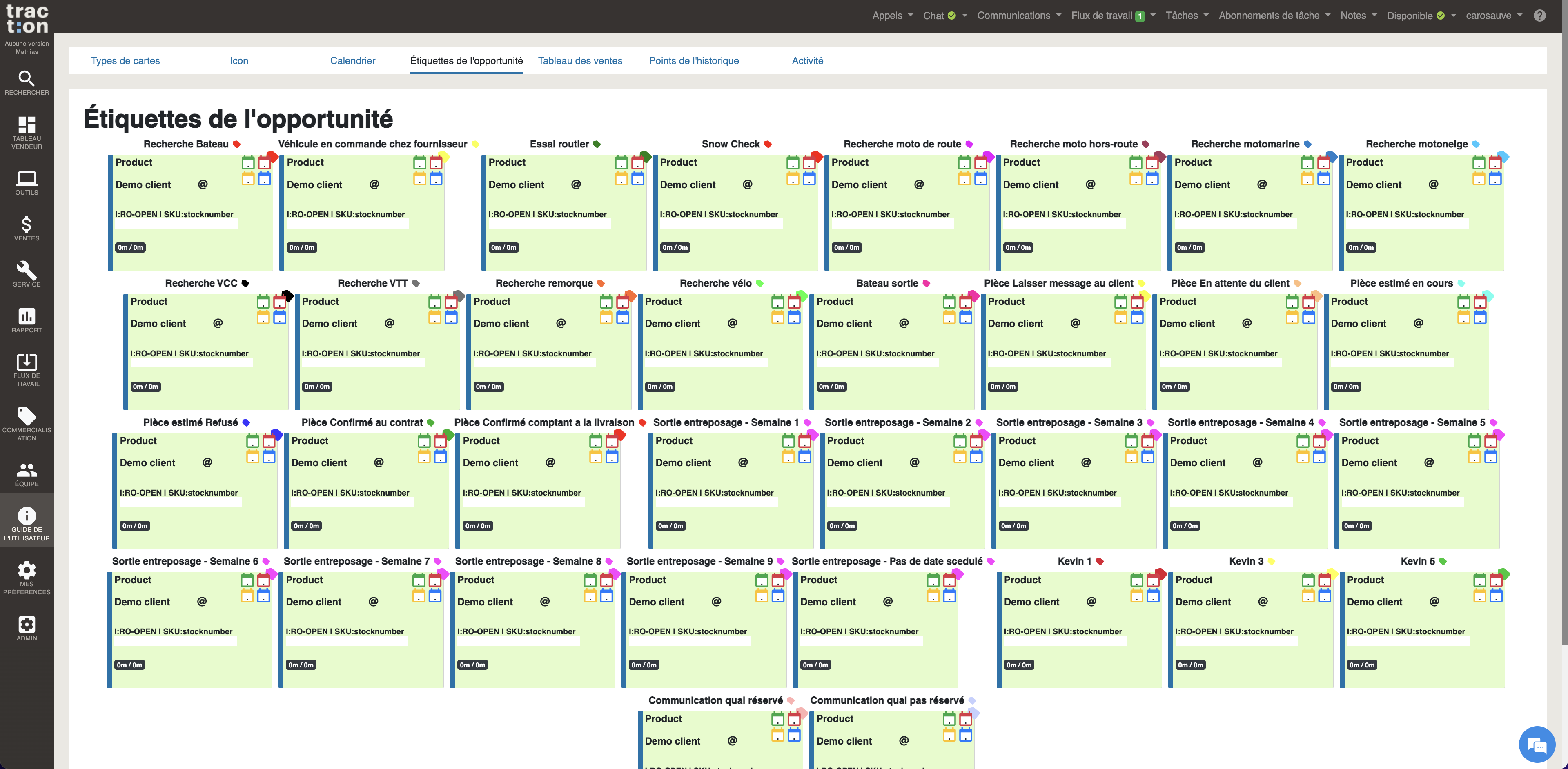The image size is (1568, 769).
Task: Expand the Communications dropdown
Action: 1019,16
